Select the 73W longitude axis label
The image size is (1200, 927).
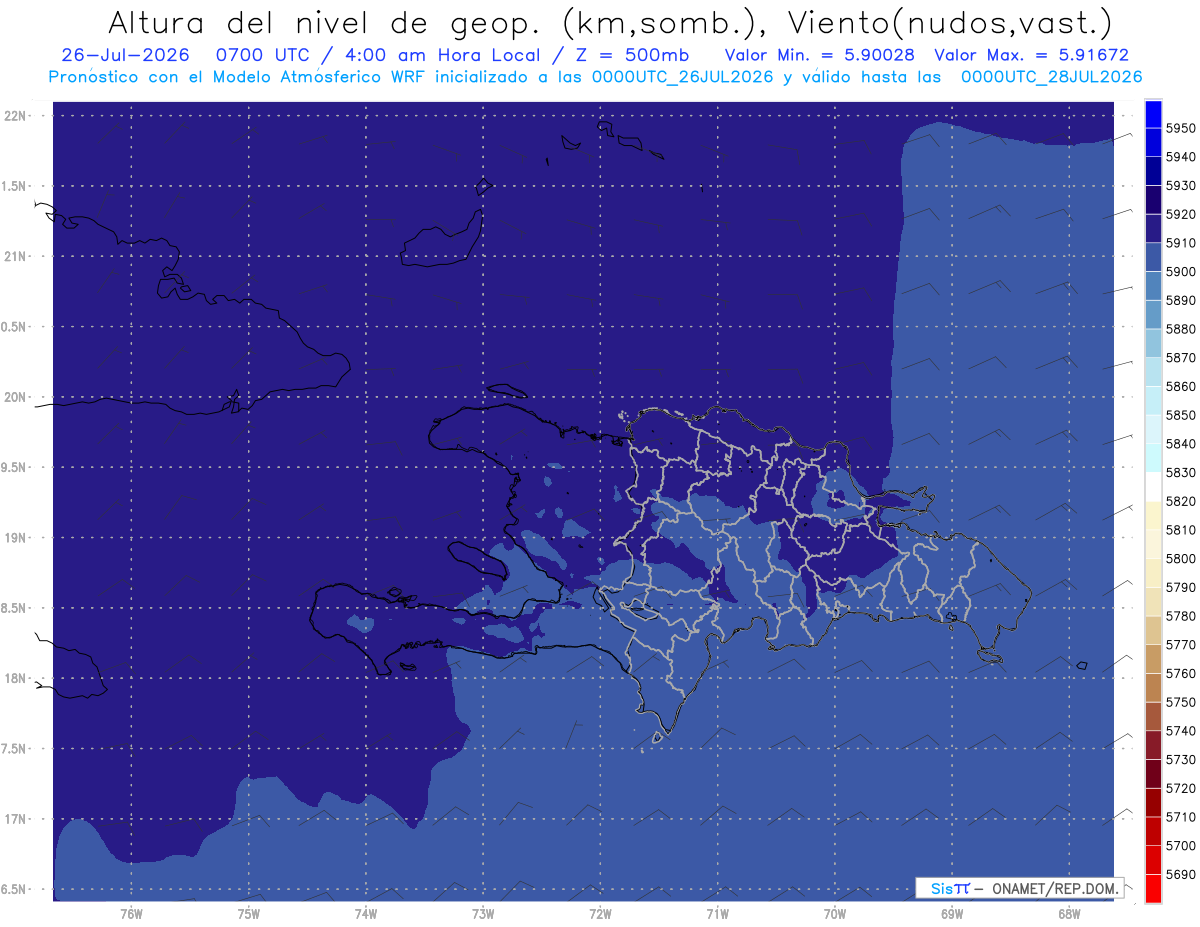[x=483, y=914]
